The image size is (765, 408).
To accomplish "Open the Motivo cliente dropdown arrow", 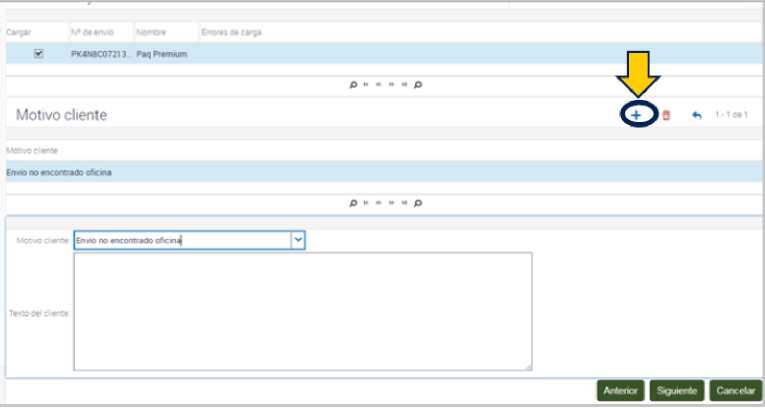I will pos(297,240).
